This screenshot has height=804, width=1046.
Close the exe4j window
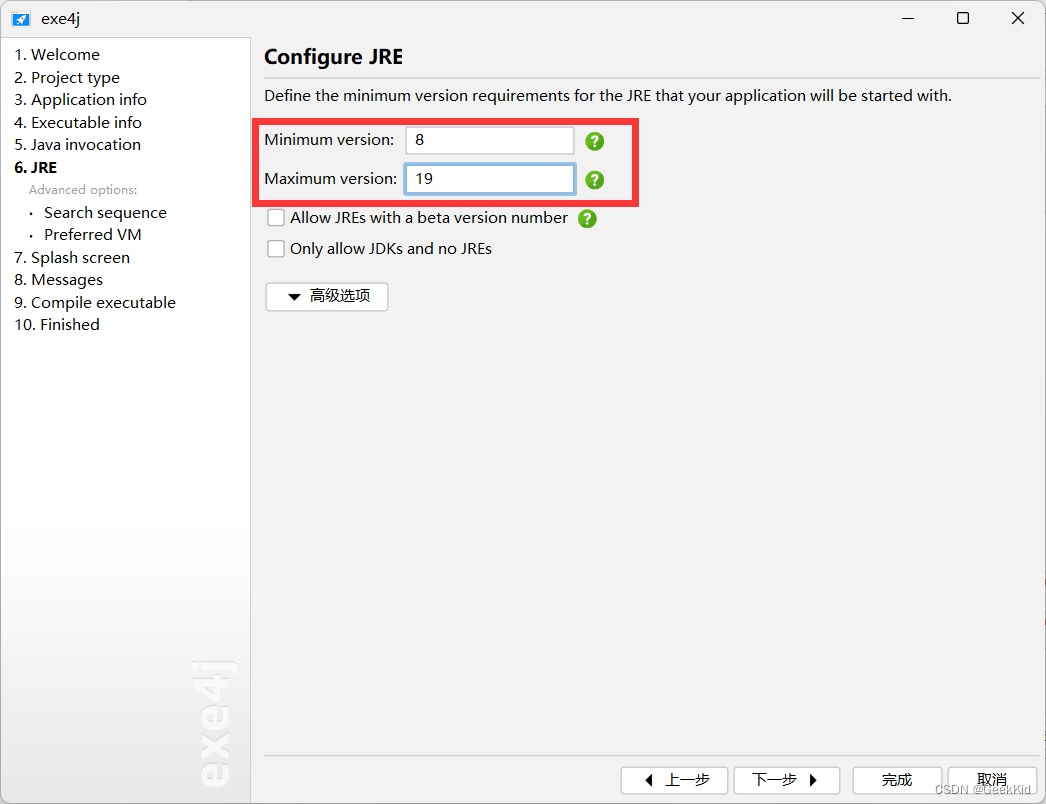pos(1017,19)
